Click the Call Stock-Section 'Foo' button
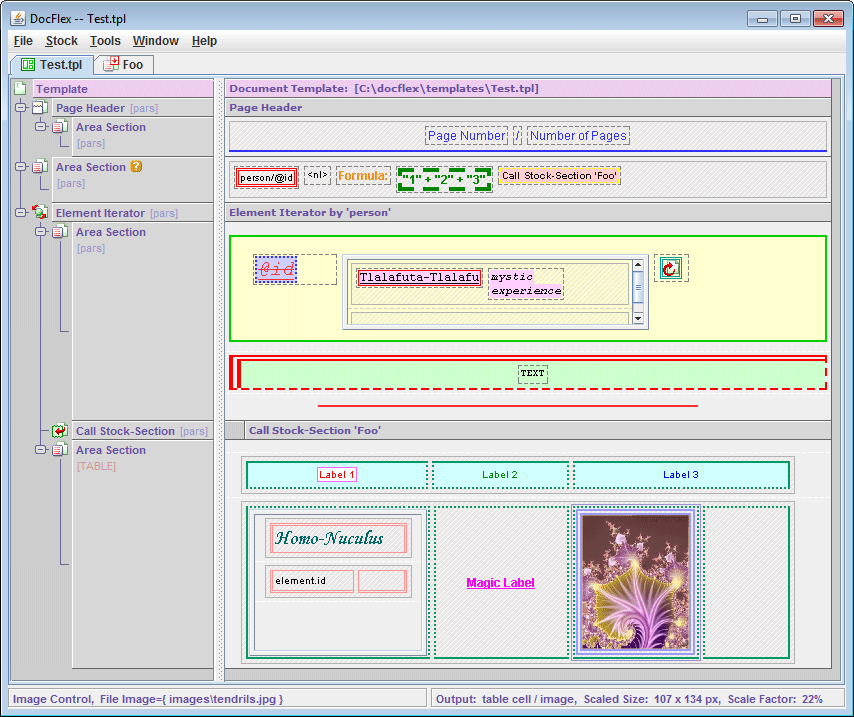The width and height of the screenshot is (854, 717). coord(559,174)
